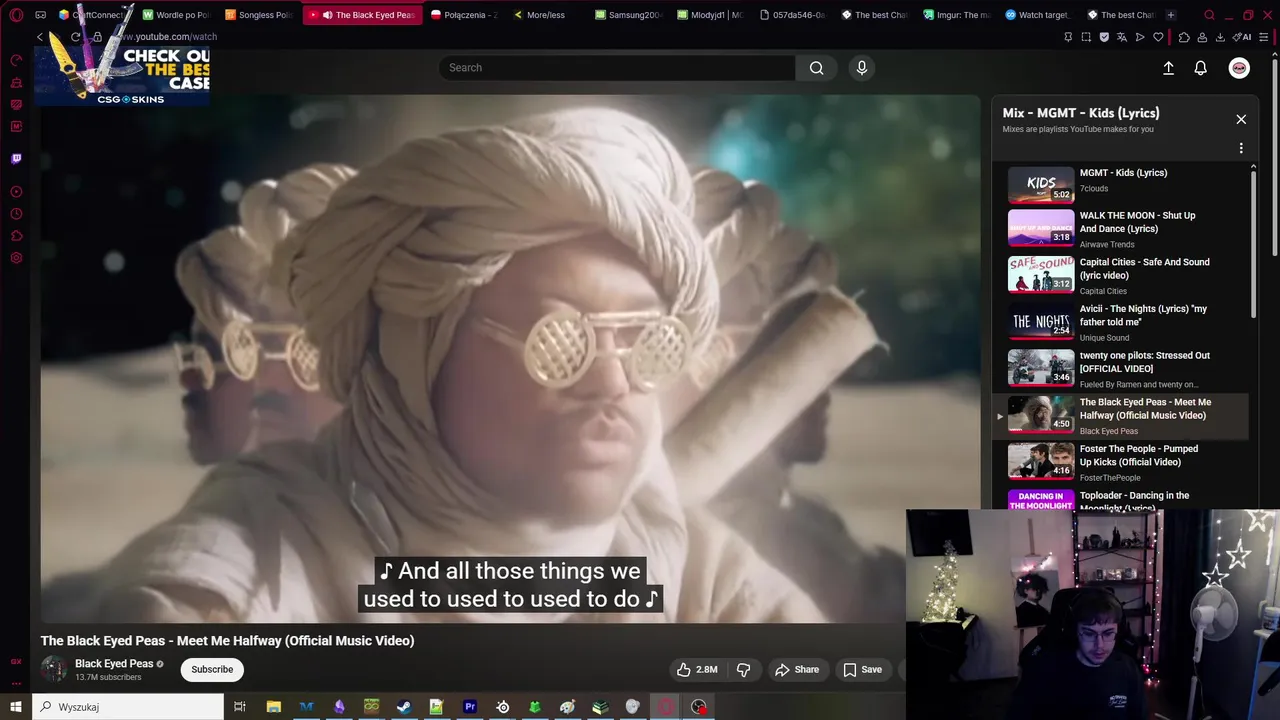Select current Meet Me Halfway playlist entry

pyautogui.click(x=1122, y=416)
